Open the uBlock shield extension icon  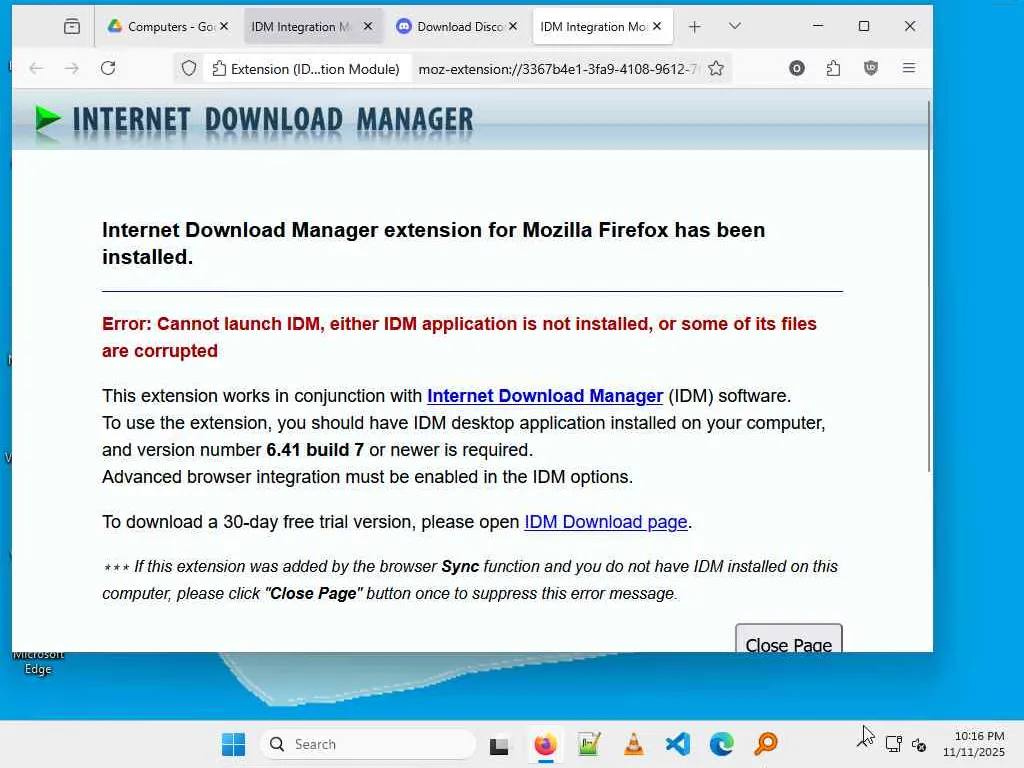(x=871, y=69)
